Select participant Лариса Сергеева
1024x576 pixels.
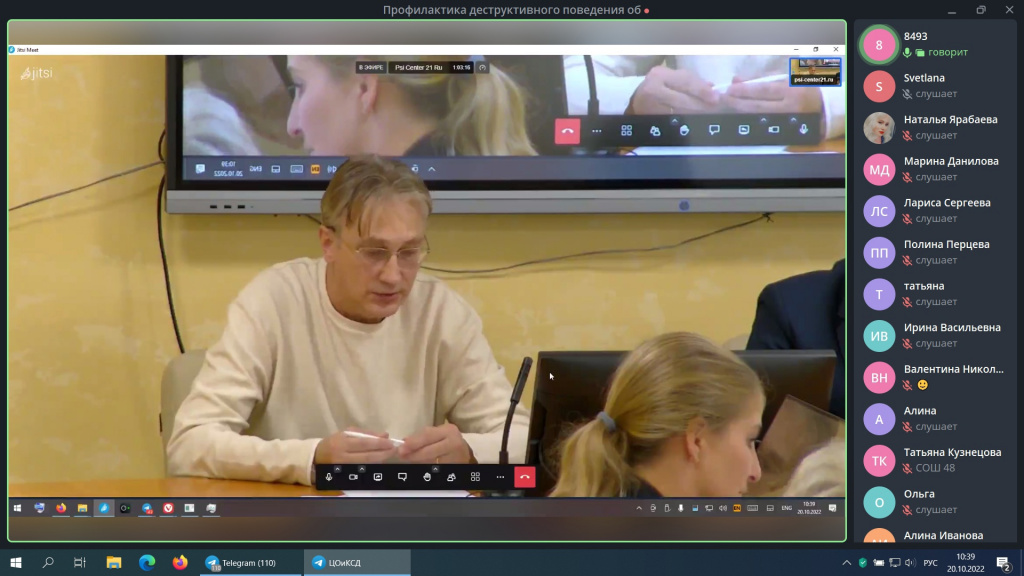point(935,210)
